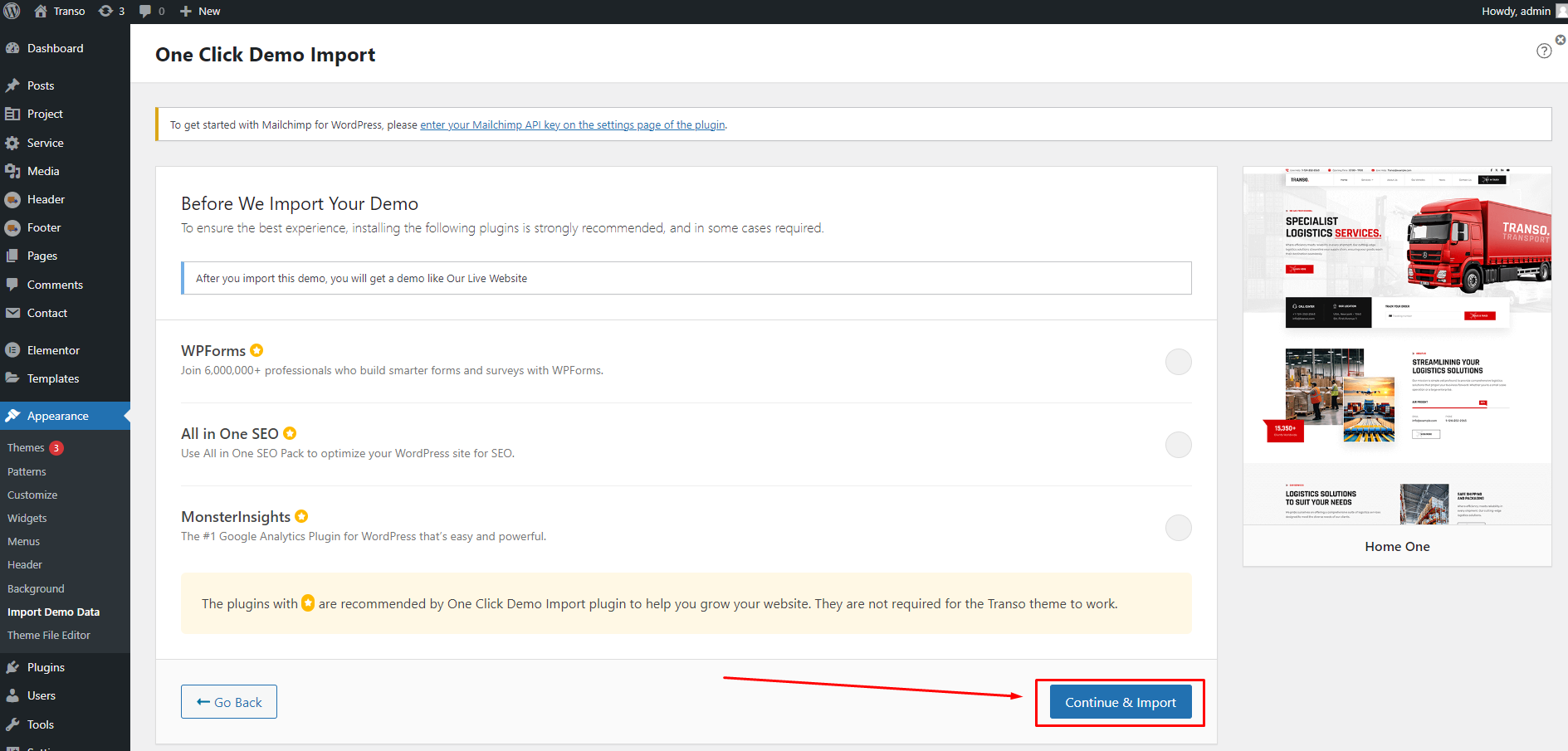
Task: Click the Pages icon in sidebar
Action: [x=12, y=256]
